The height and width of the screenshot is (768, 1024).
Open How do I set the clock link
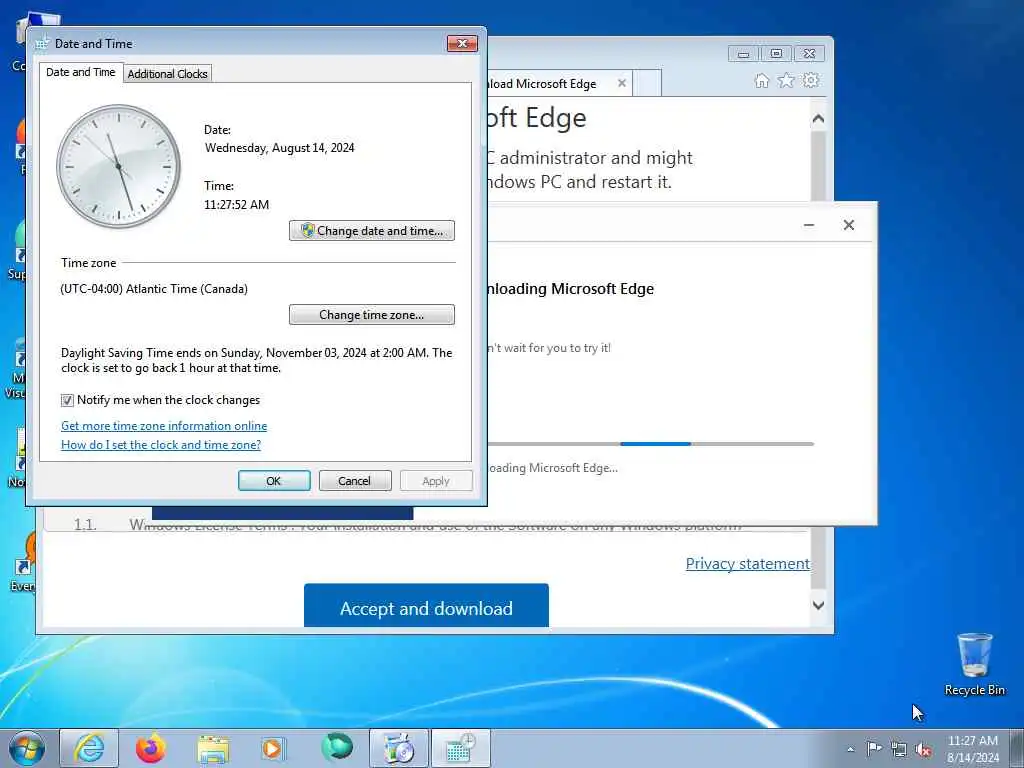(161, 445)
